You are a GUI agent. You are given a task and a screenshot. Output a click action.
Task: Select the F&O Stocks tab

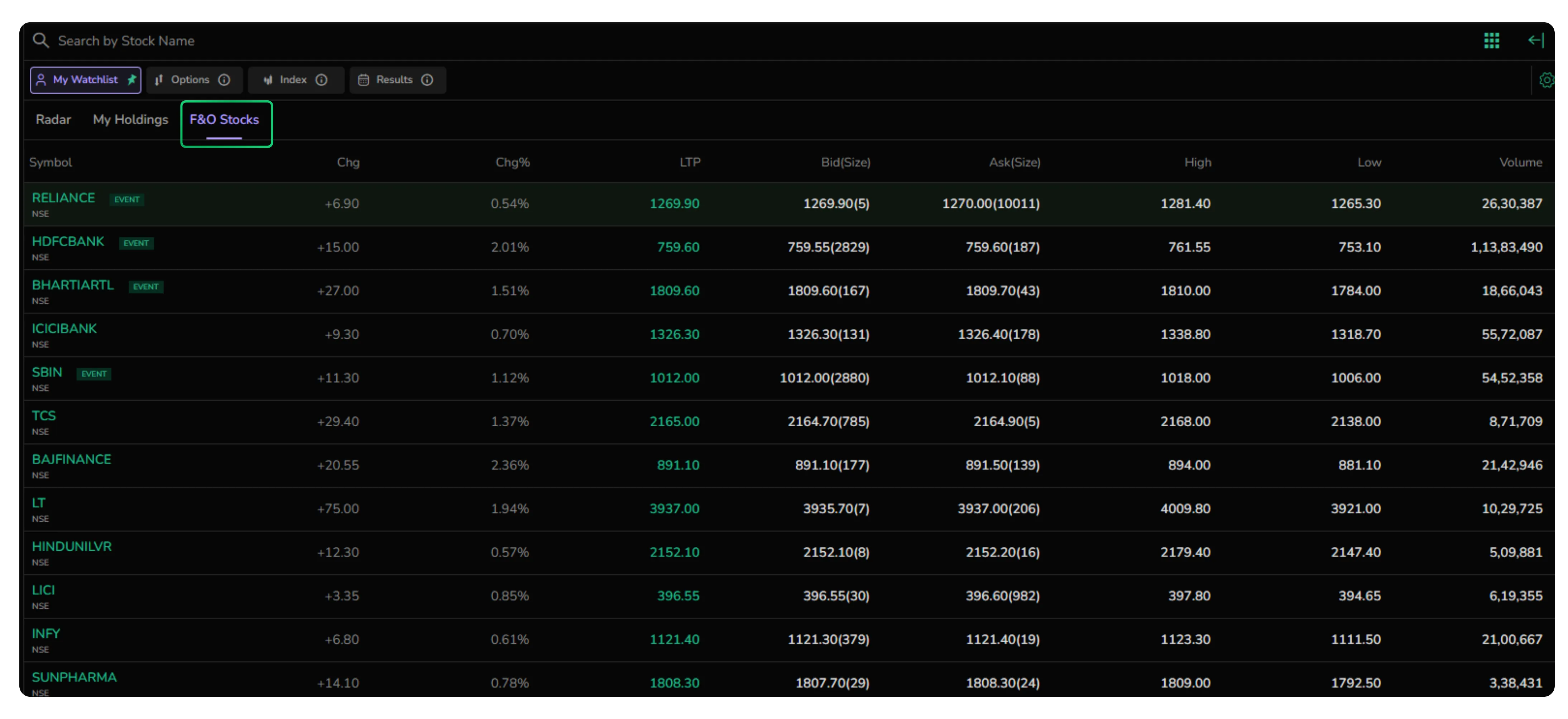click(x=224, y=119)
